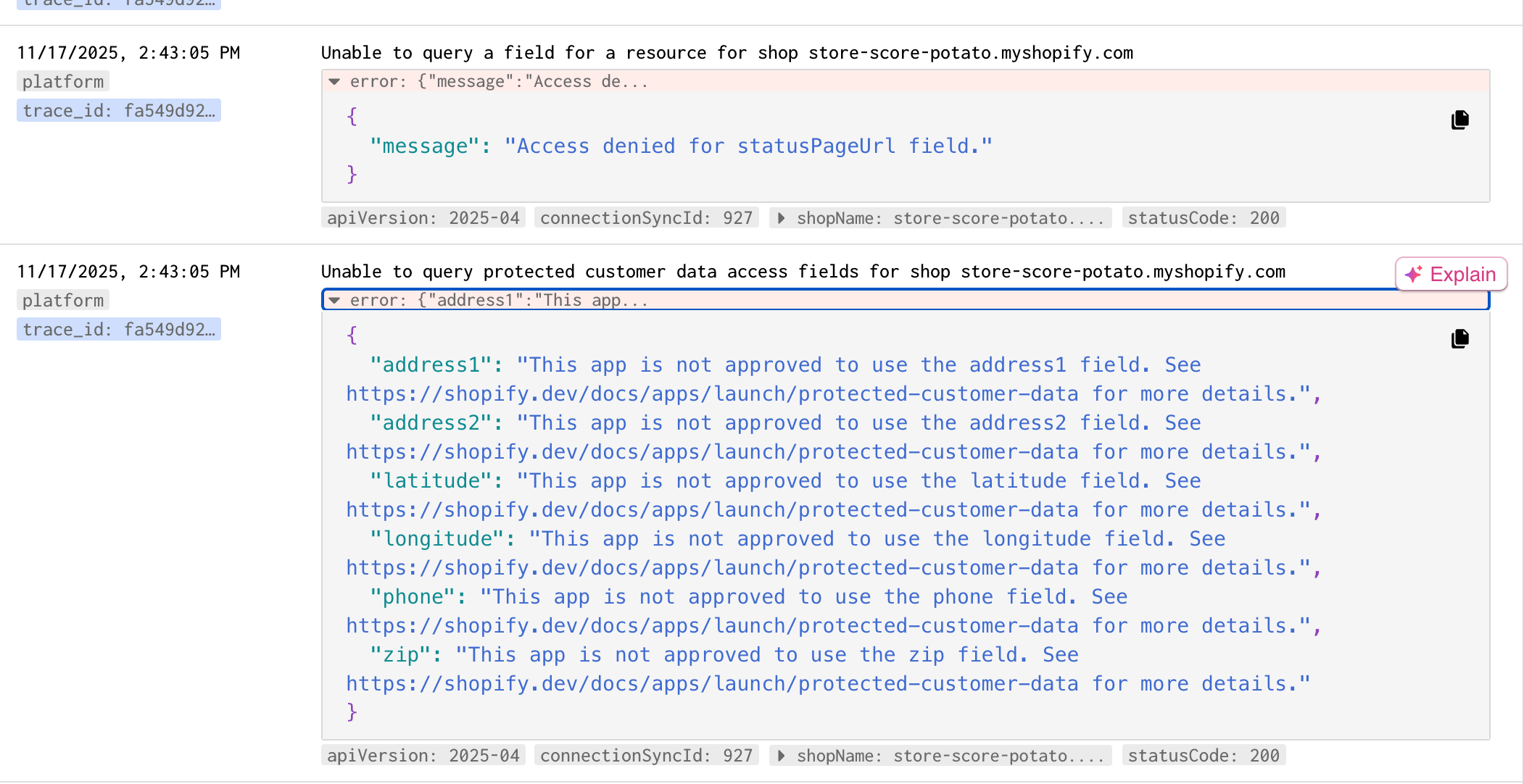The image size is (1524, 784).
Task: Click the platform tag on first log entry
Action: (63, 82)
